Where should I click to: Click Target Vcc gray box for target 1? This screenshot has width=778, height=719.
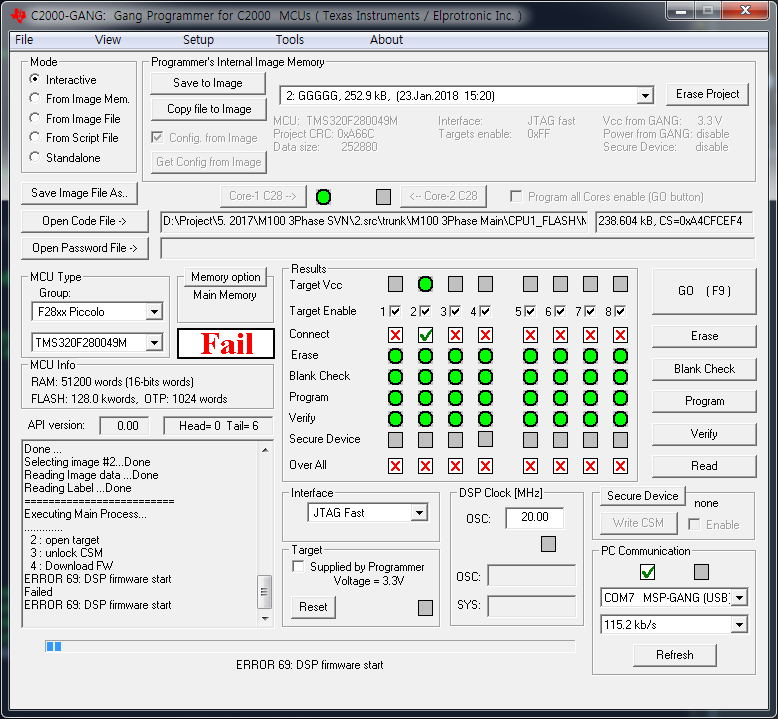click(x=395, y=284)
